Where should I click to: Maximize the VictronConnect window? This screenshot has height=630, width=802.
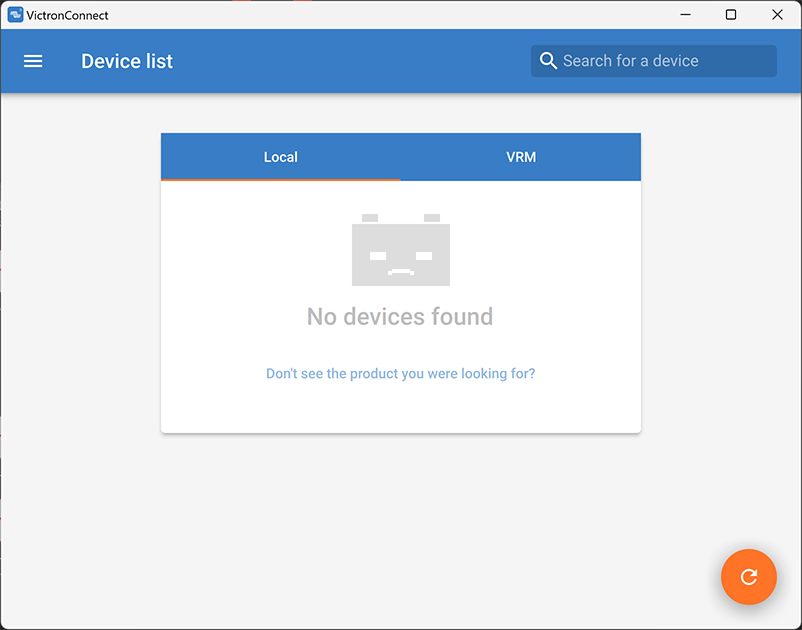click(x=731, y=15)
